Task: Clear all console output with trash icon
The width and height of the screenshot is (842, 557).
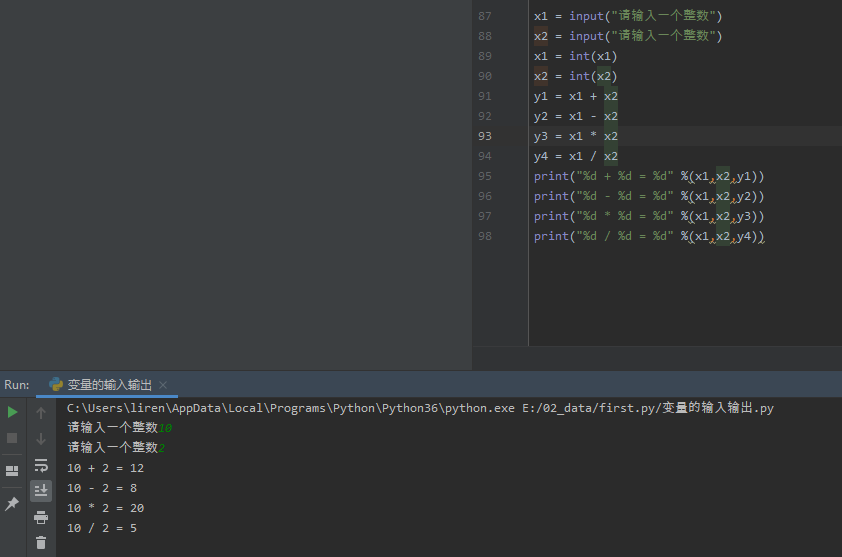Action: 41,542
